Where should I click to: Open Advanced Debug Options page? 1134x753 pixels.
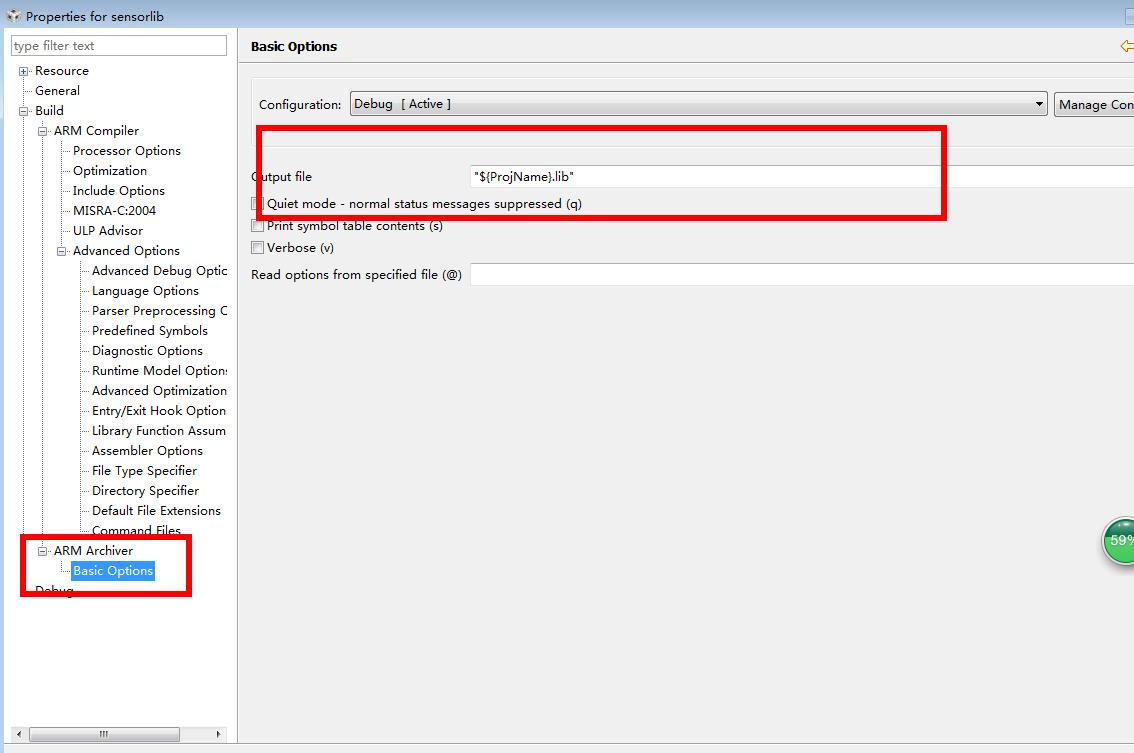159,271
